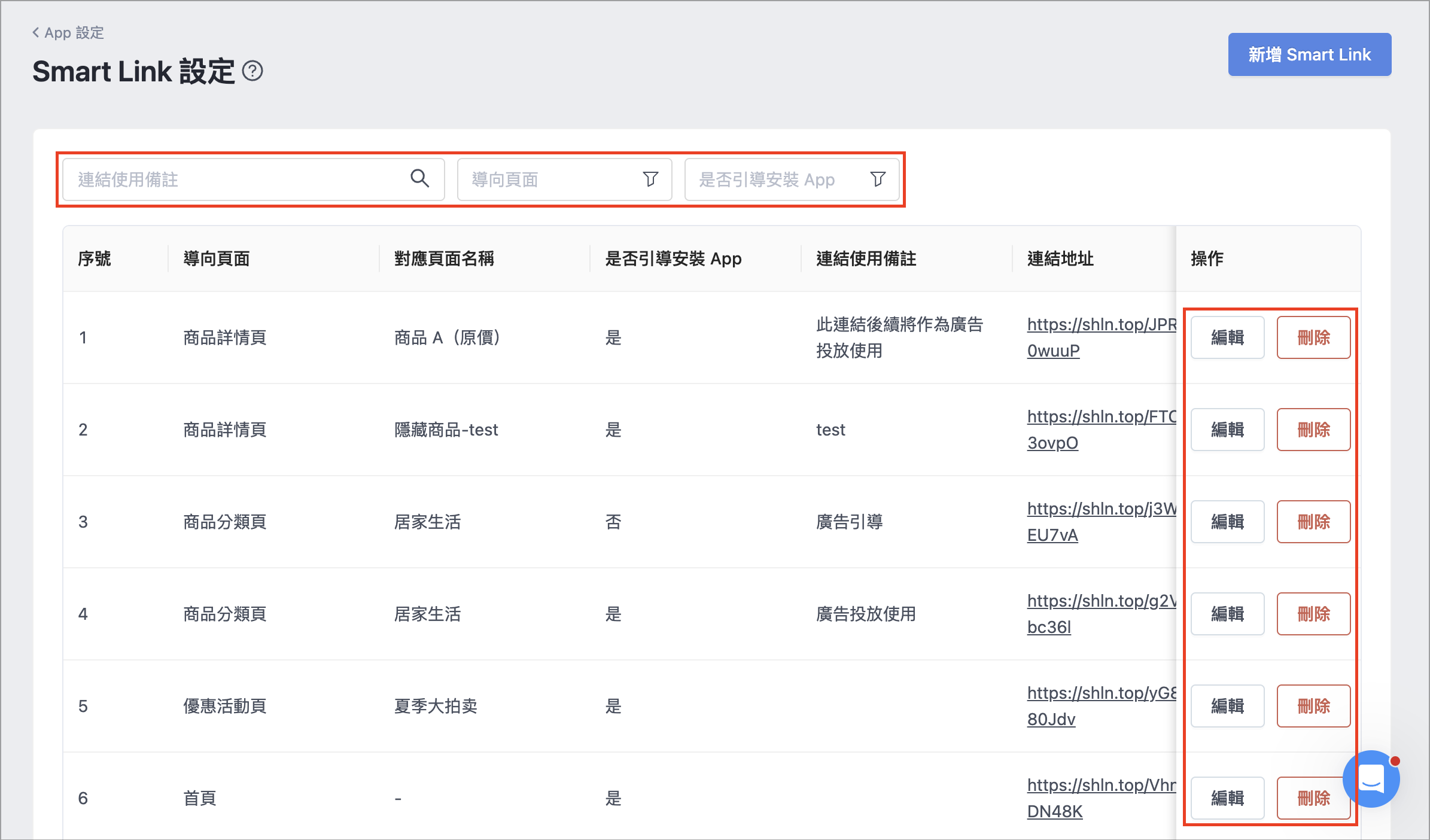The image size is (1430, 840).
Task: Click 編輯 for row 6 首頁
Action: [x=1227, y=798]
